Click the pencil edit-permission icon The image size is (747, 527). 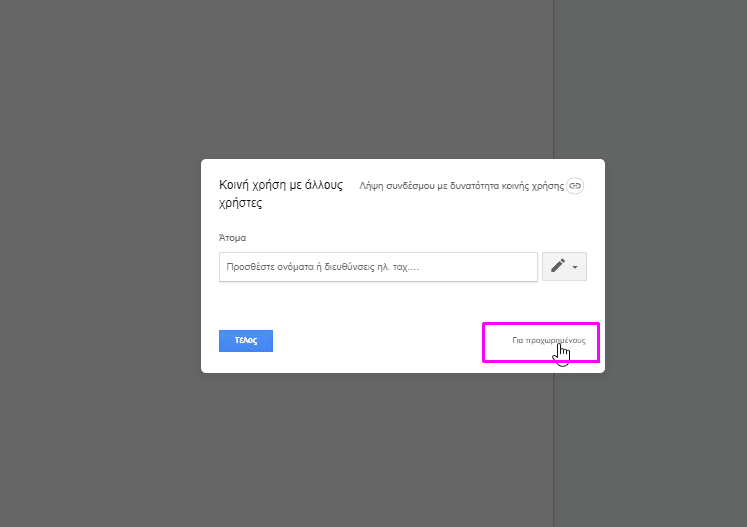(x=558, y=267)
